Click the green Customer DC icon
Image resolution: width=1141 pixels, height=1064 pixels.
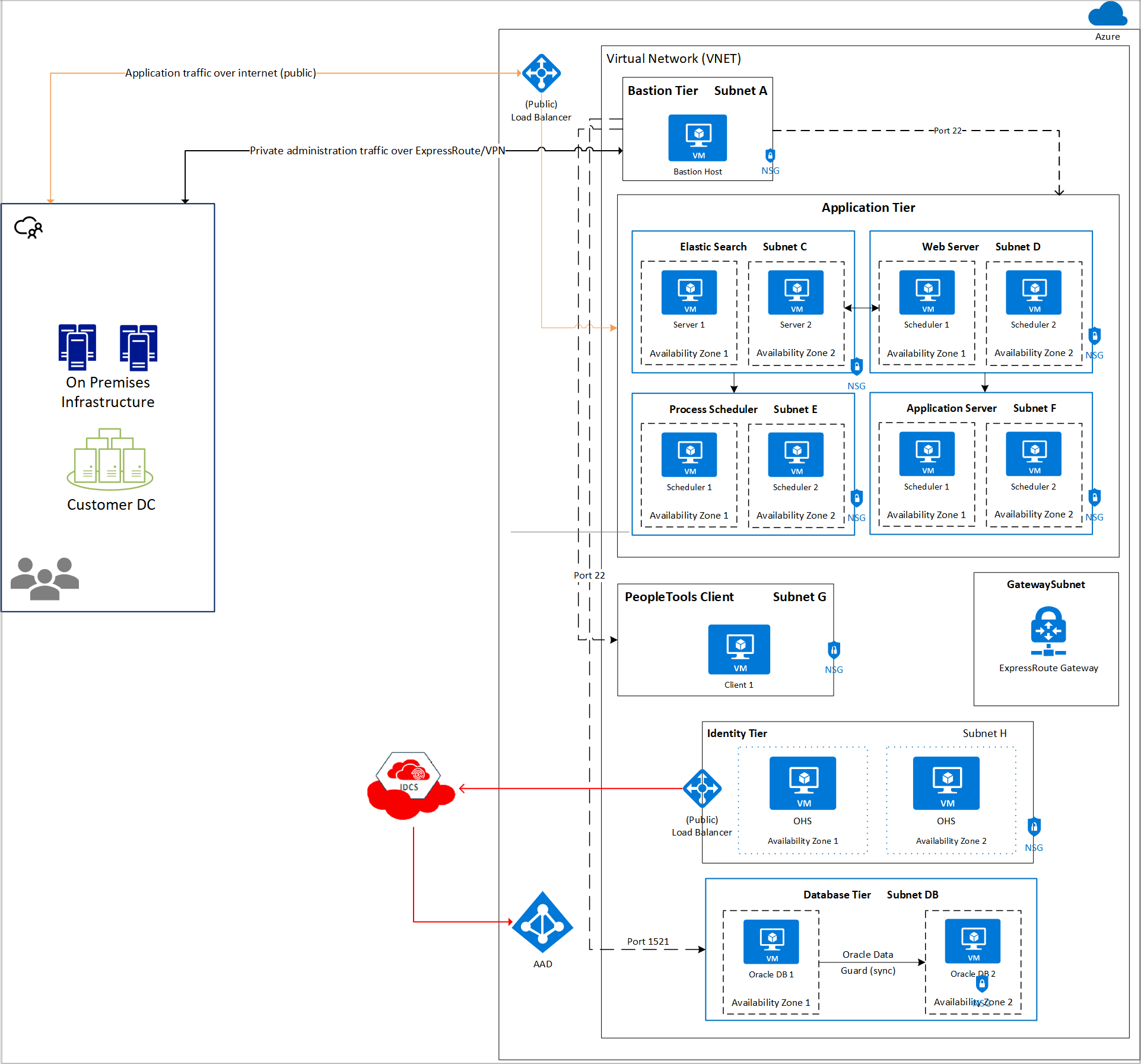110,459
